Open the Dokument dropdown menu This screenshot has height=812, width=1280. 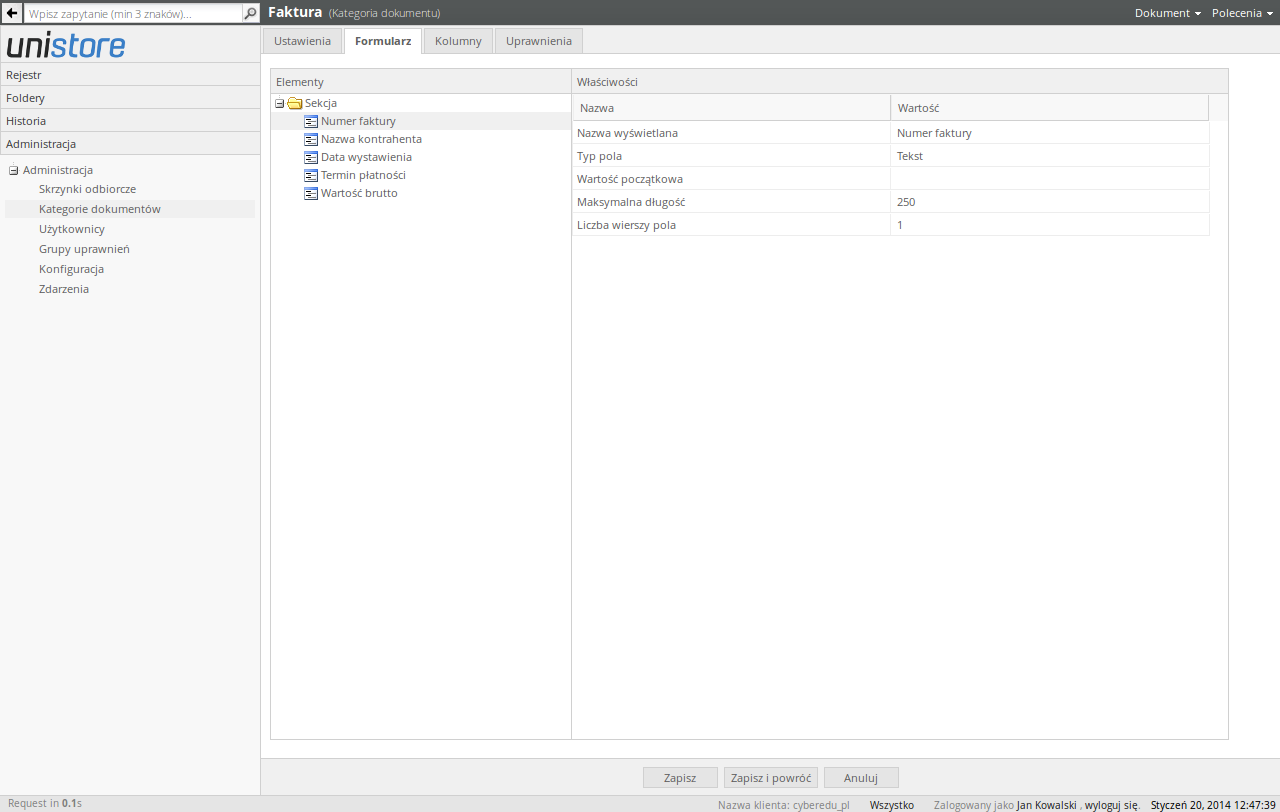pyautogui.click(x=1167, y=13)
